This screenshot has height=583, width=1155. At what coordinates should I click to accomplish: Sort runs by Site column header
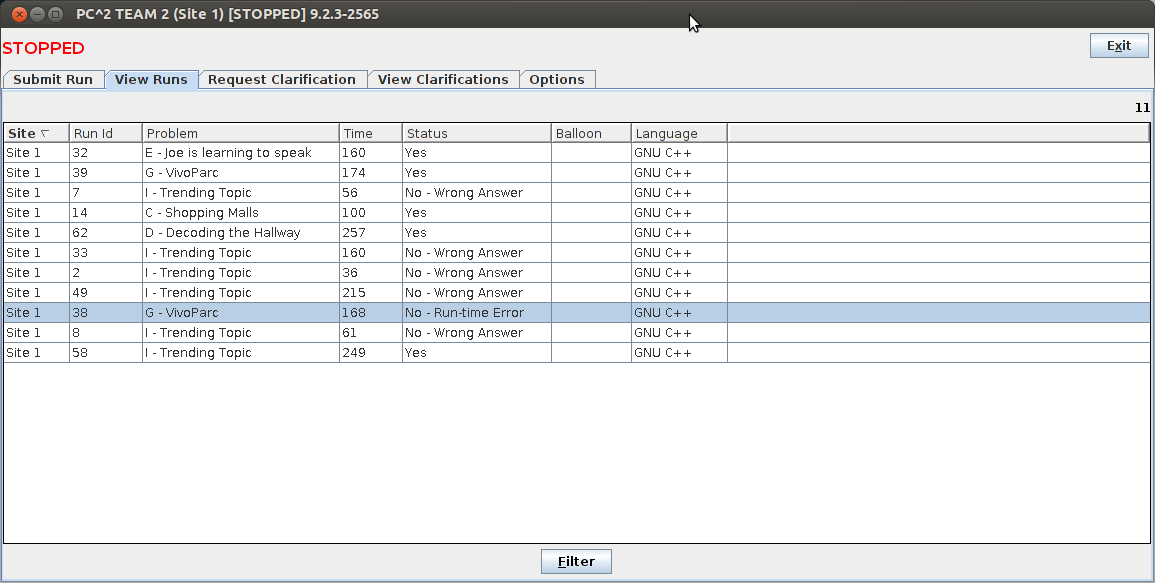(36, 133)
